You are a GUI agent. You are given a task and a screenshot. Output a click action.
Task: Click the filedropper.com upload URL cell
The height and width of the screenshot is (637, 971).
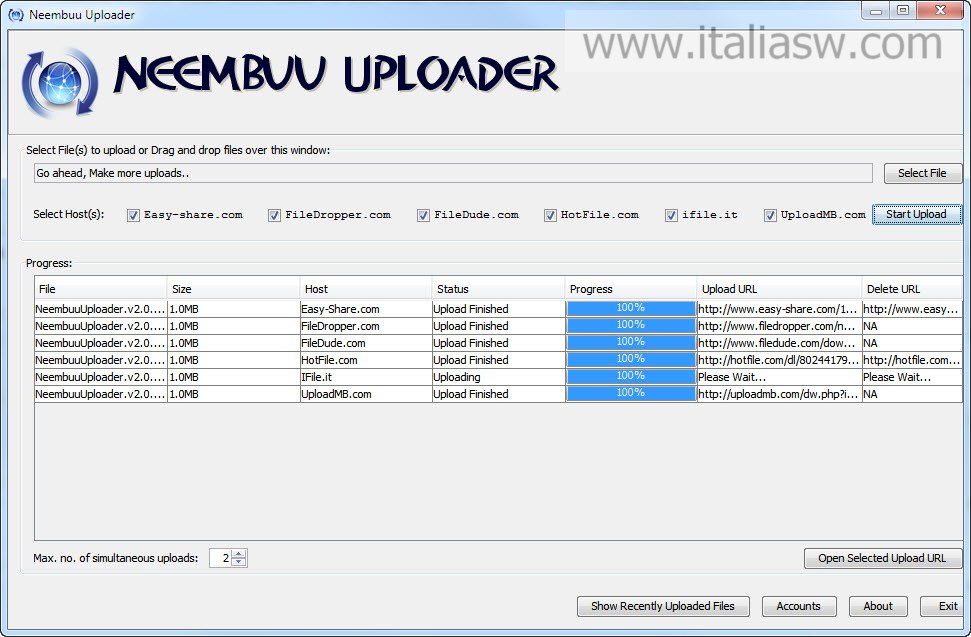tap(779, 326)
